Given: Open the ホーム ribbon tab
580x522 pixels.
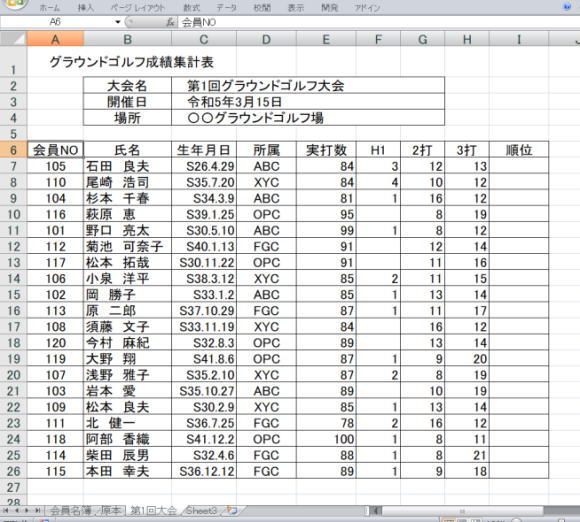Looking at the screenshot, I should pyautogui.click(x=50, y=8).
